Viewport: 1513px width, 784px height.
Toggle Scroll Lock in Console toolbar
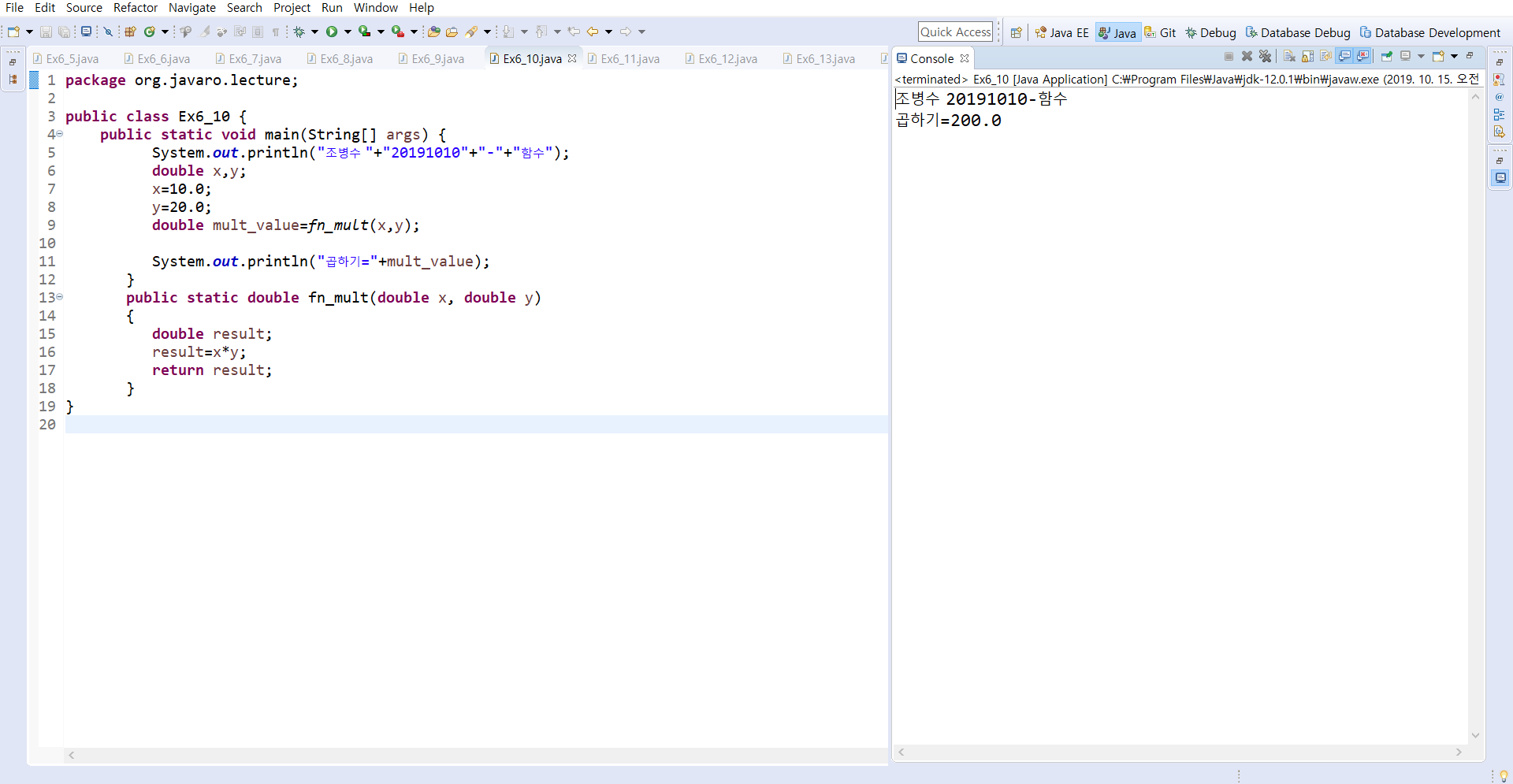pyautogui.click(x=1307, y=56)
